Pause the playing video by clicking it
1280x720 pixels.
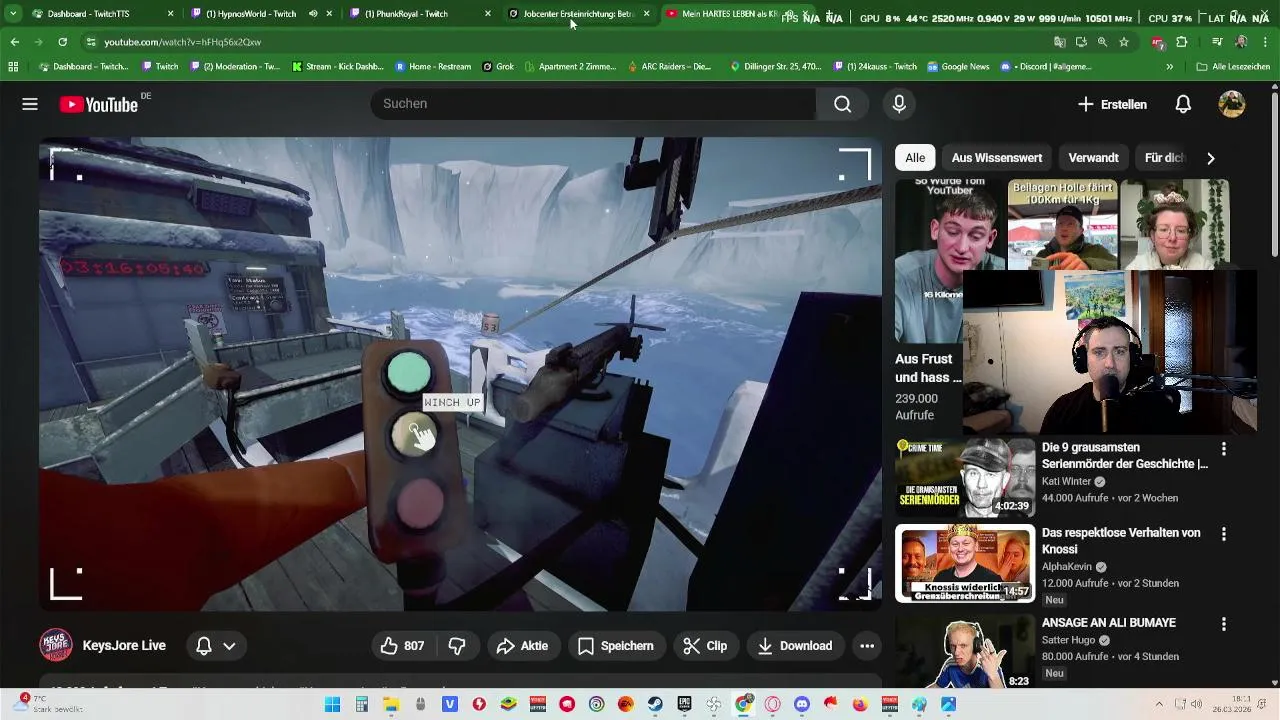pyautogui.click(x=460, y=373)
